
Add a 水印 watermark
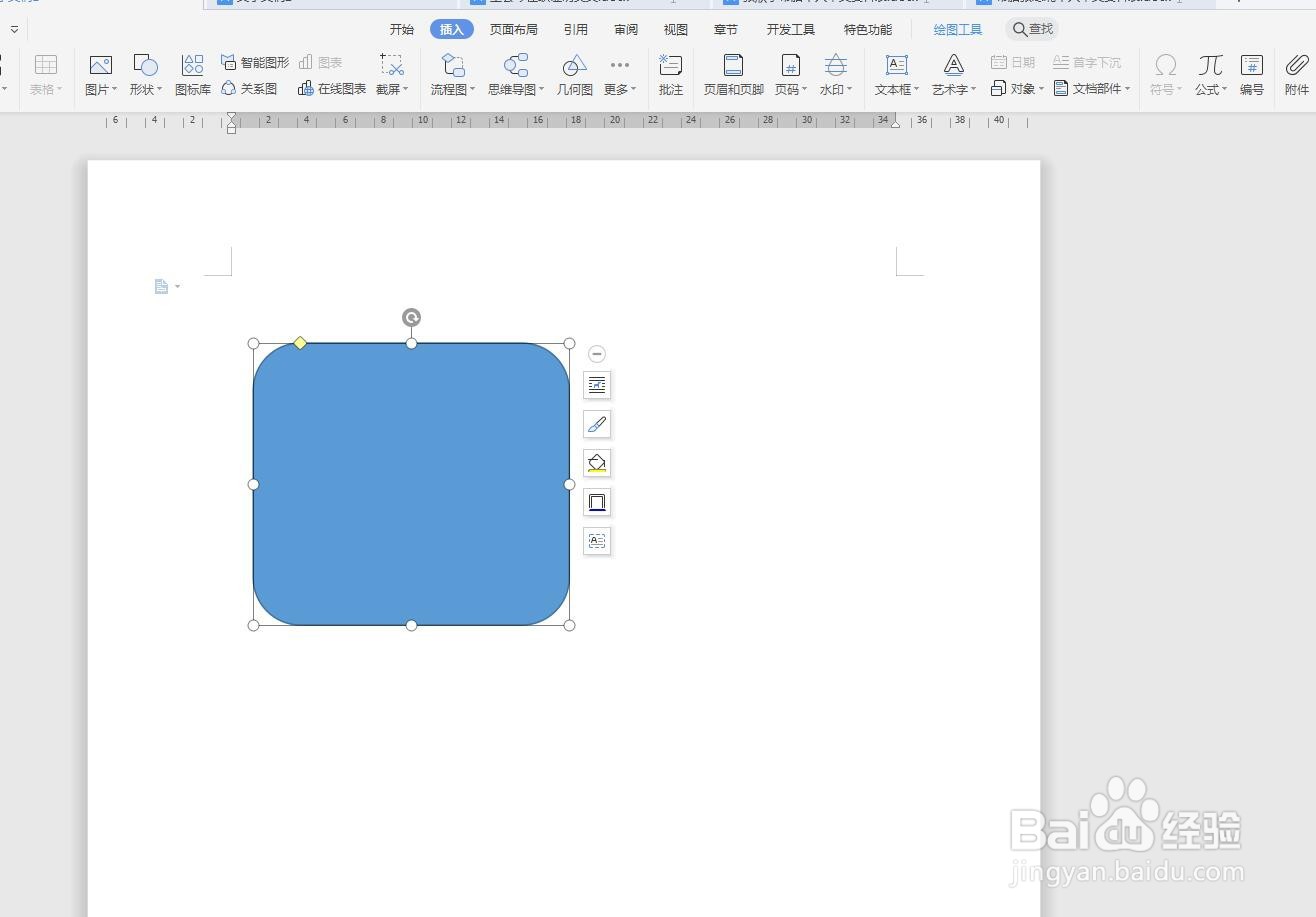pyautogui.click(x=835, y=66)
